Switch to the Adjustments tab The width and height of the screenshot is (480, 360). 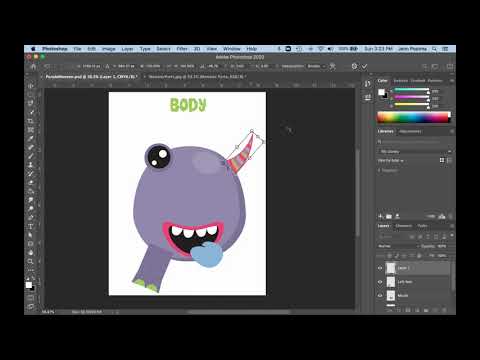click(410, 131)
